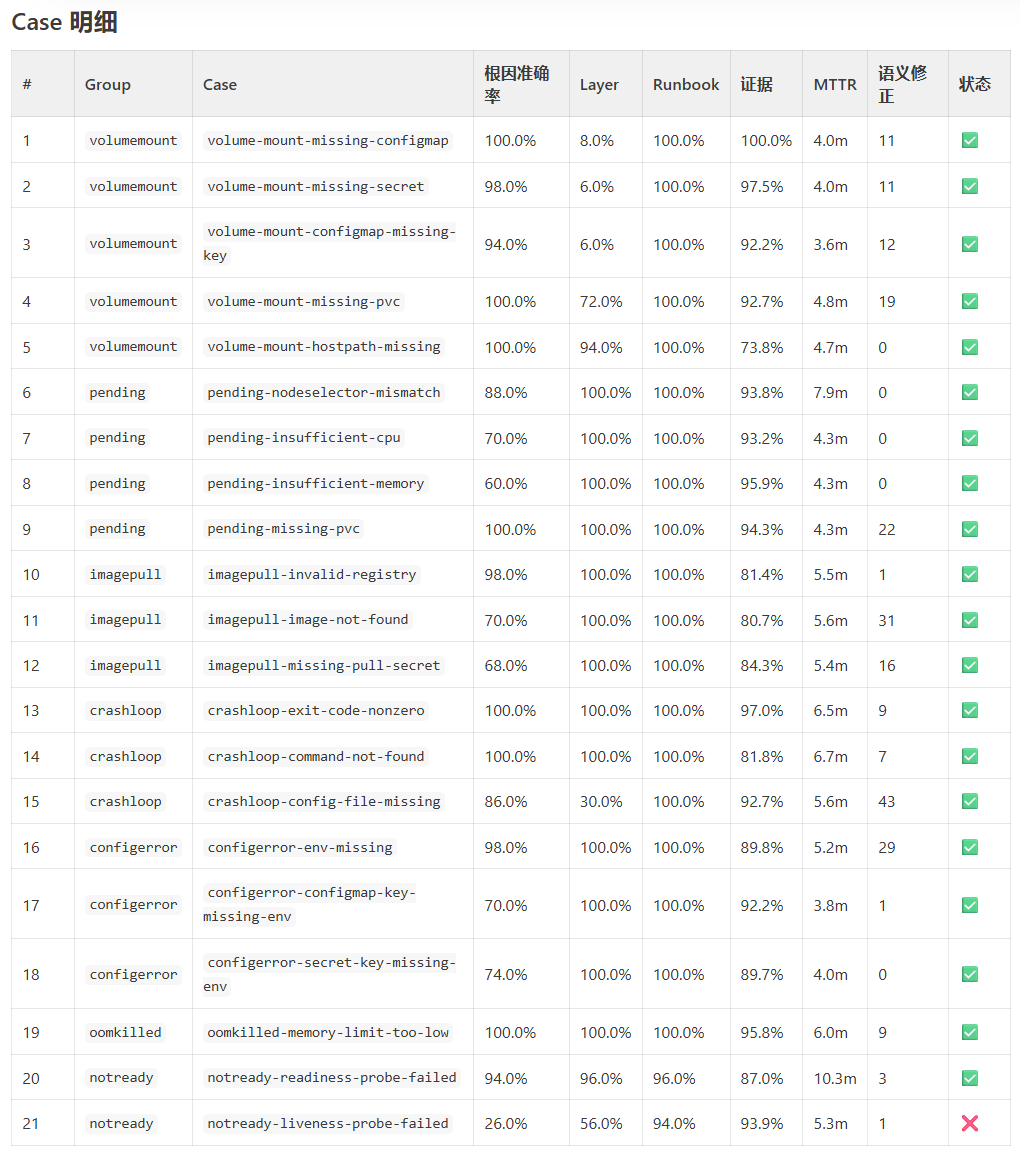
Task: Click status check for volume-mount-missing-pvc
Action: (x=970, y=301)
